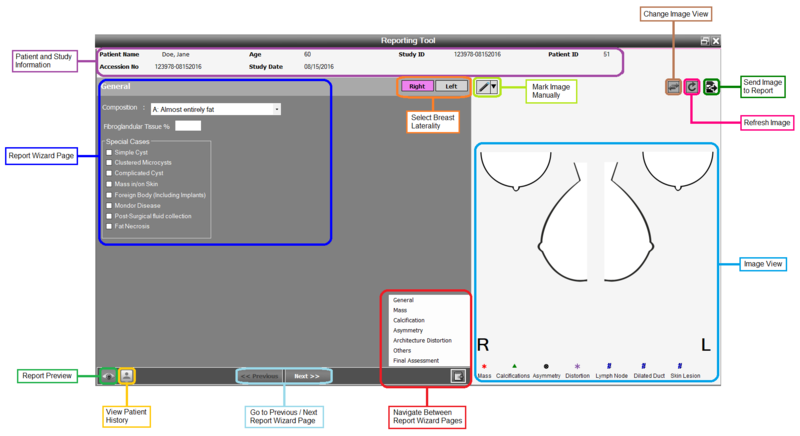Enable the Fat Necrosis checkbox
The width and height of the screenshot is (800, 436).
pos(108,226)
